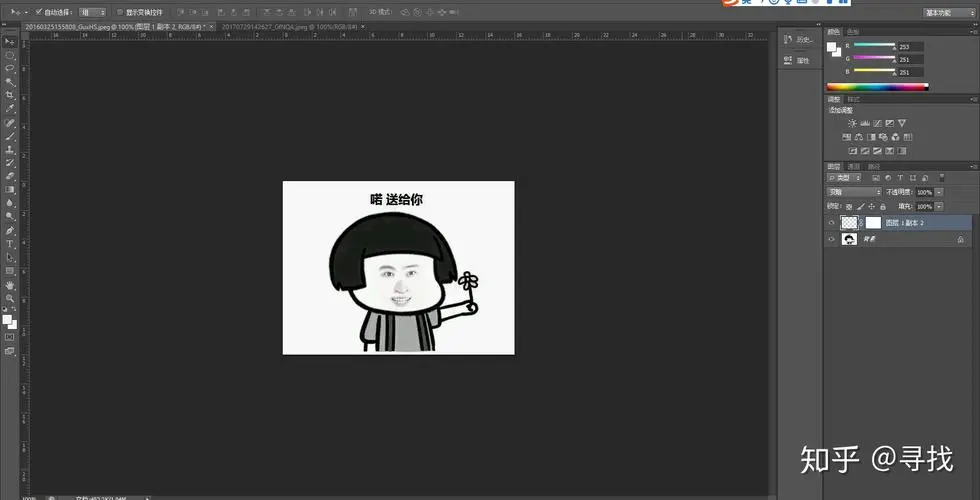980x500 pixels.
Task: Add a Color Balance adjustment
Action: (859, 137)
